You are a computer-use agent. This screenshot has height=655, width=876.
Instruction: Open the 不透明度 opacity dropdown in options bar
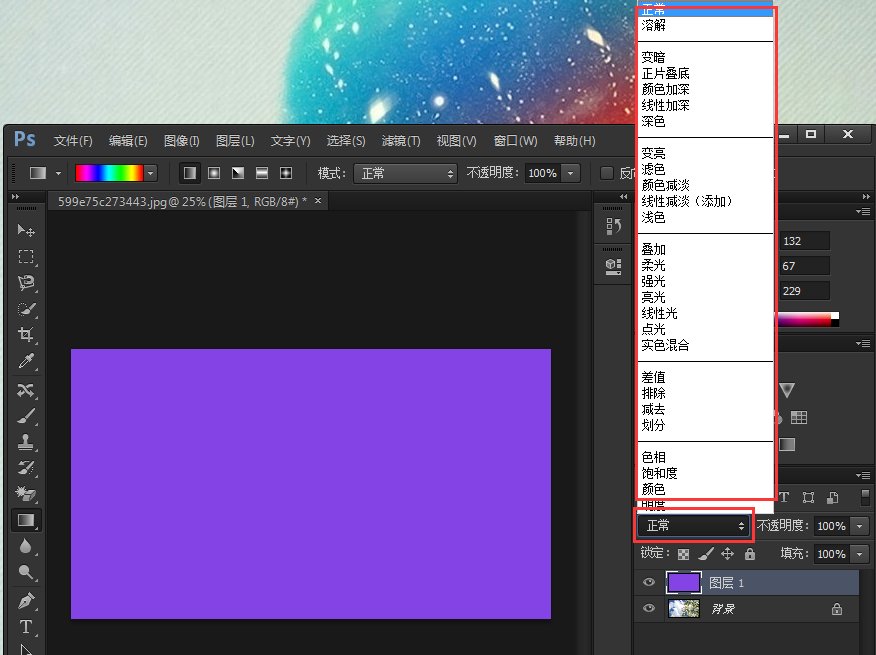tap(568, 173)
